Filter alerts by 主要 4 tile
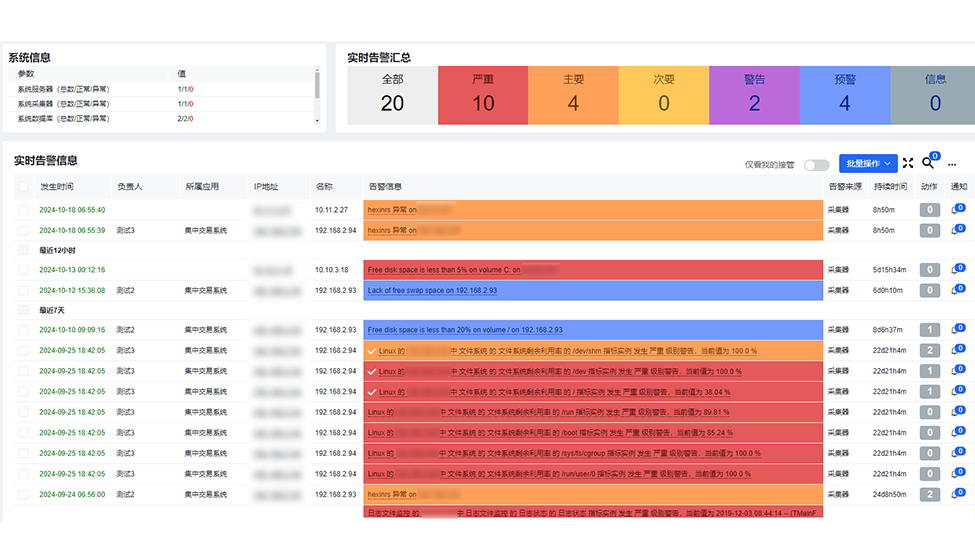 click(x=573, y=95)
